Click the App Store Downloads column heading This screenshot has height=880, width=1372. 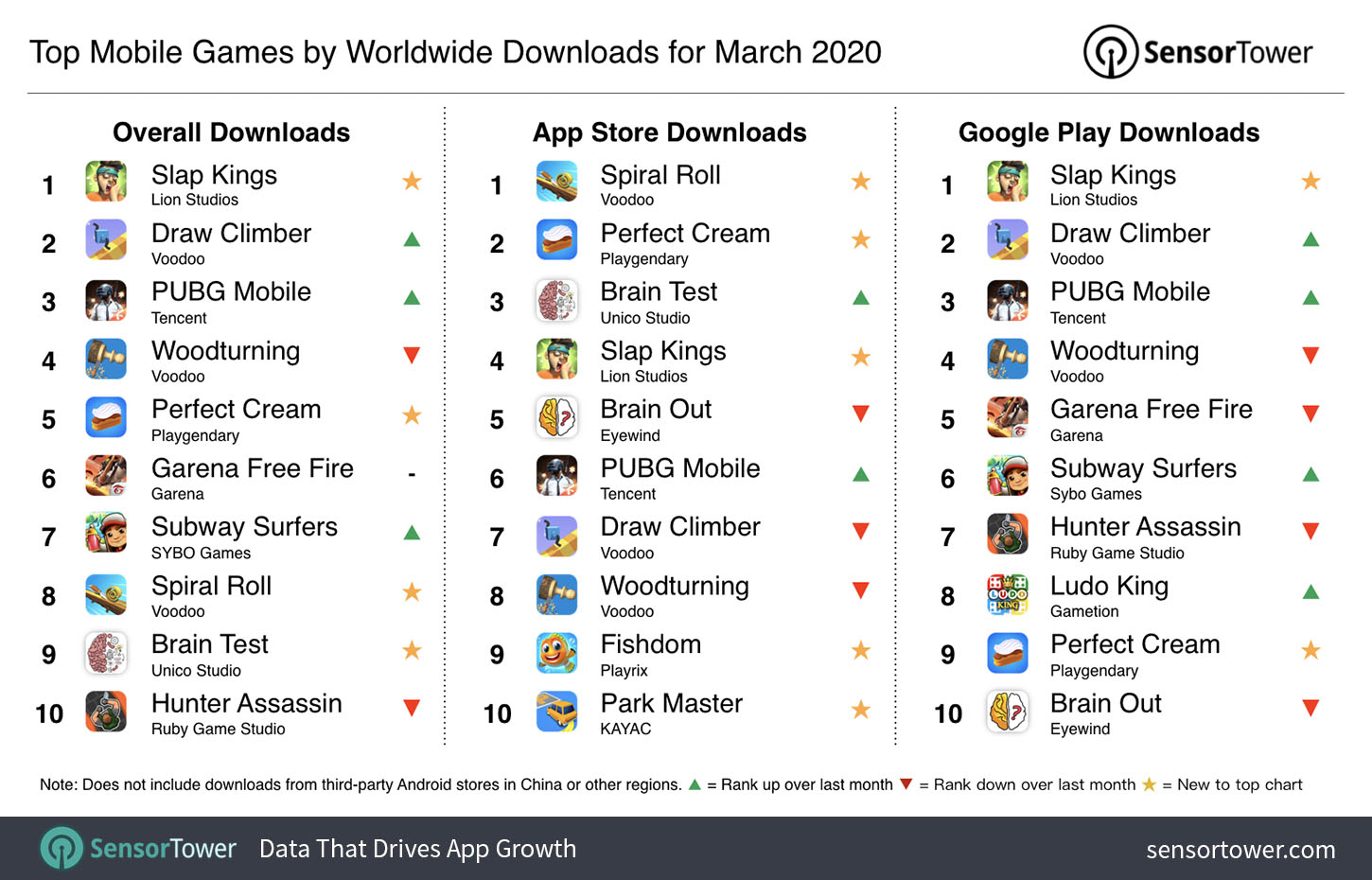[670, 132]
